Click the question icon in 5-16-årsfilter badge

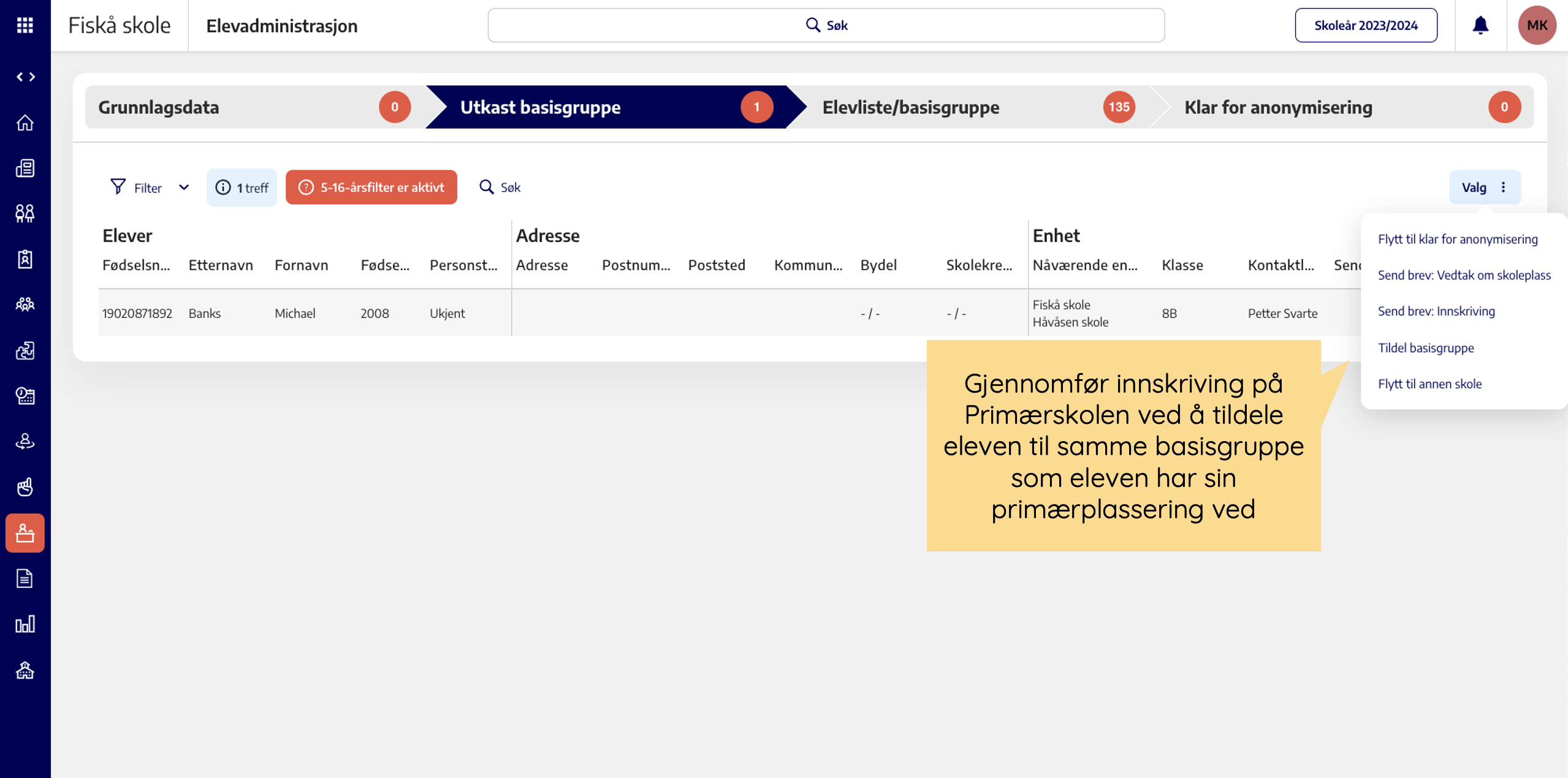[306, 187]
